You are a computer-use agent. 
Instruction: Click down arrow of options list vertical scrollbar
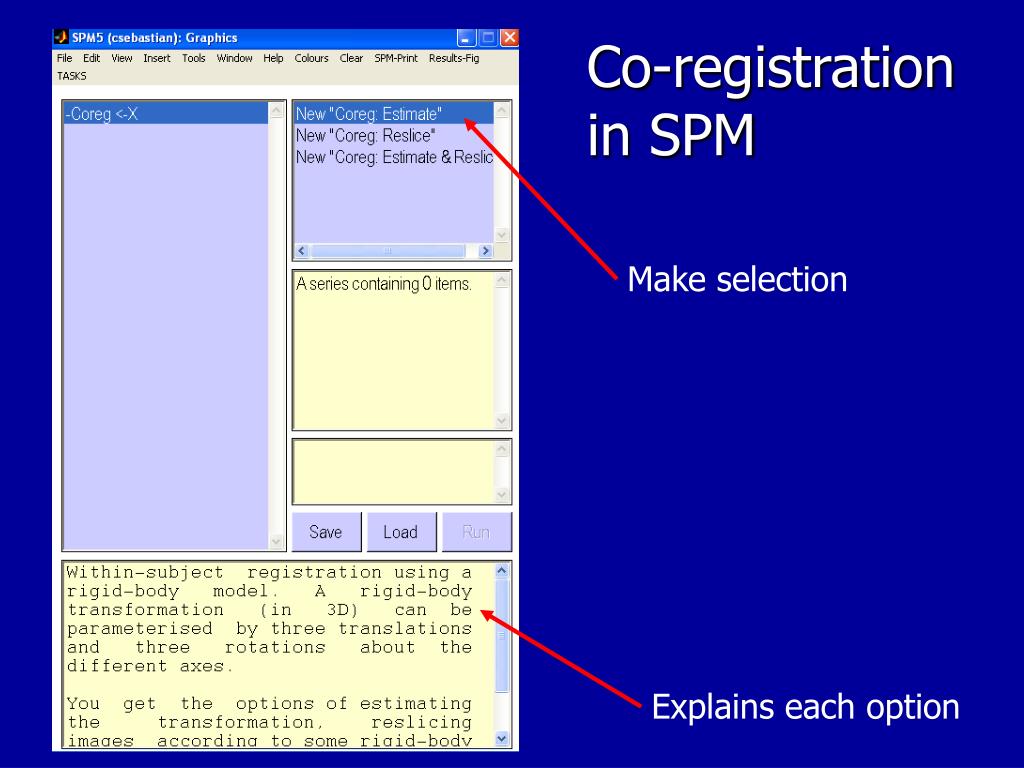(502, 235)
